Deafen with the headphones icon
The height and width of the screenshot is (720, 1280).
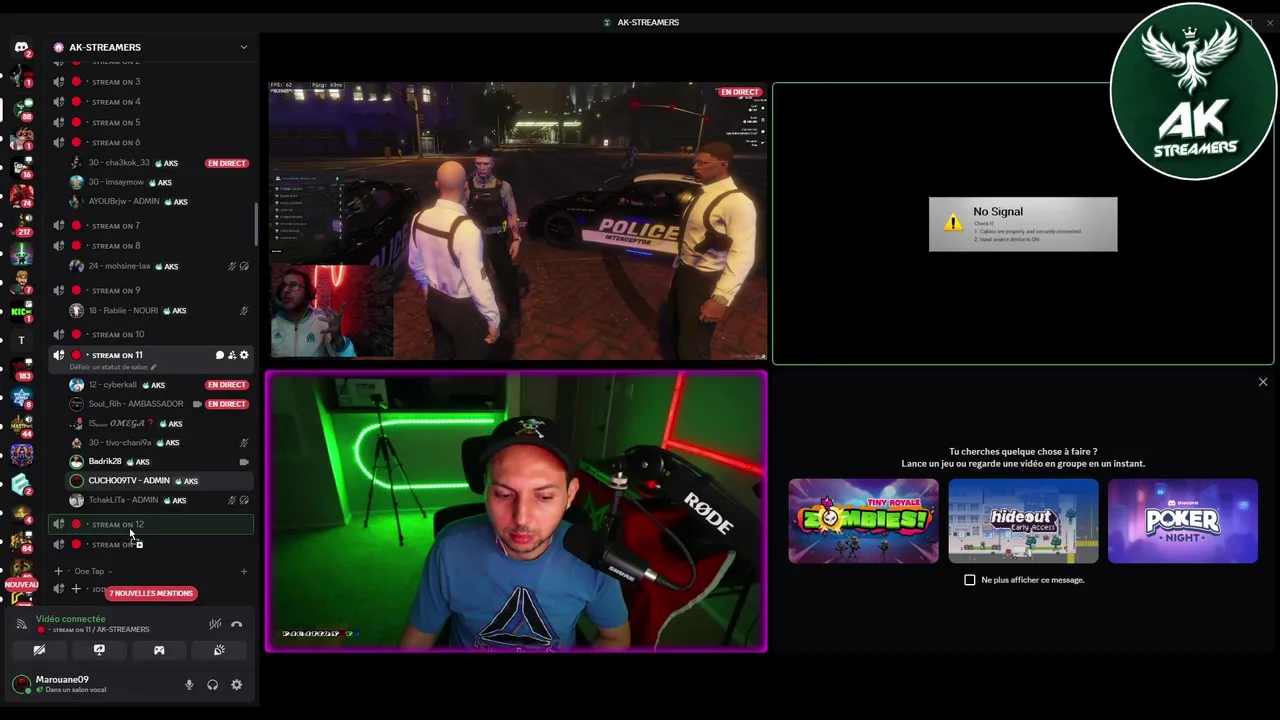click(x=212, y=685)
